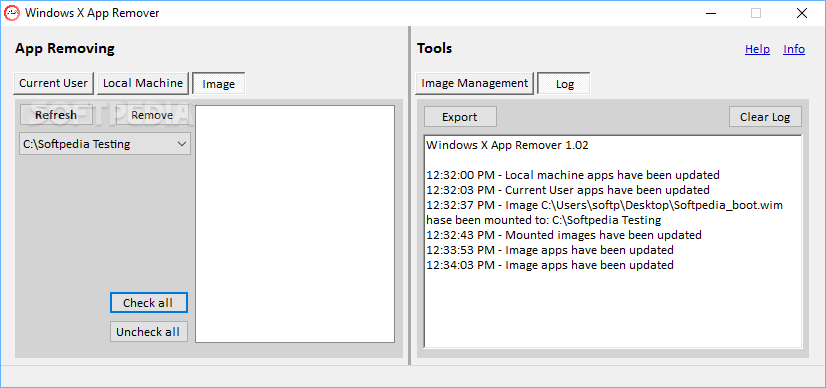
Task: Switch to the Local Machine tab
Action: pos(143,83)
